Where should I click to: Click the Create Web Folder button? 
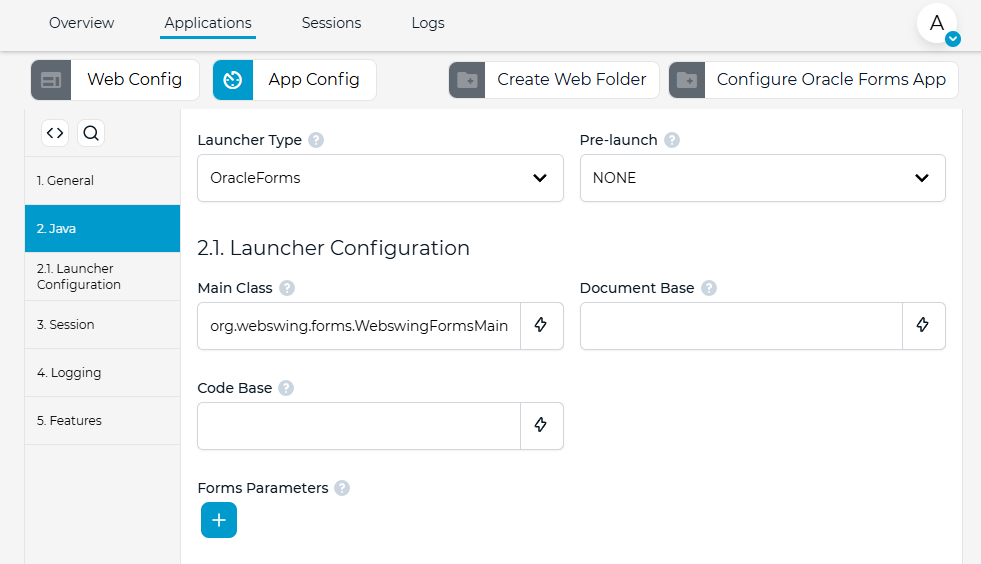click(554, 79)
